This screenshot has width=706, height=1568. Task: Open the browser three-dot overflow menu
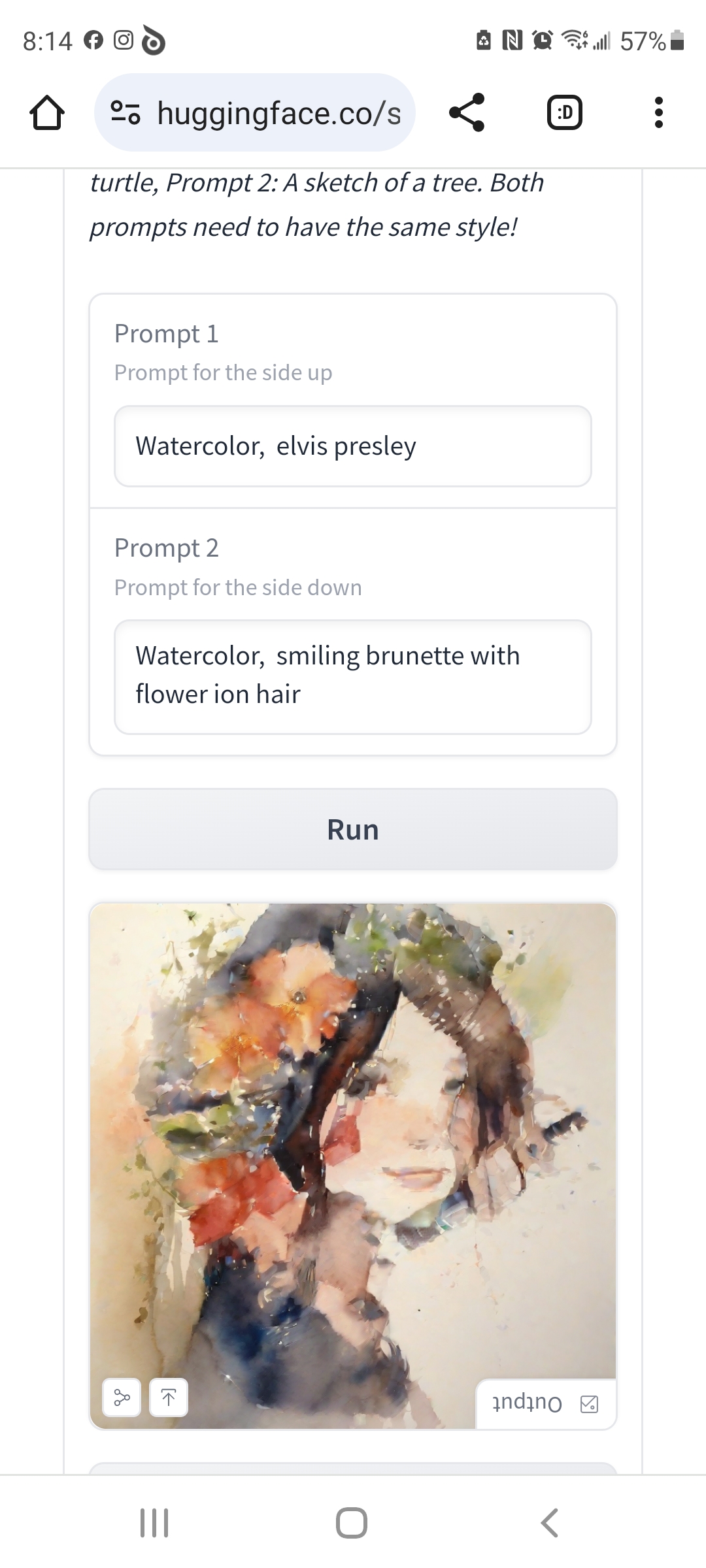tap(658, 113)
